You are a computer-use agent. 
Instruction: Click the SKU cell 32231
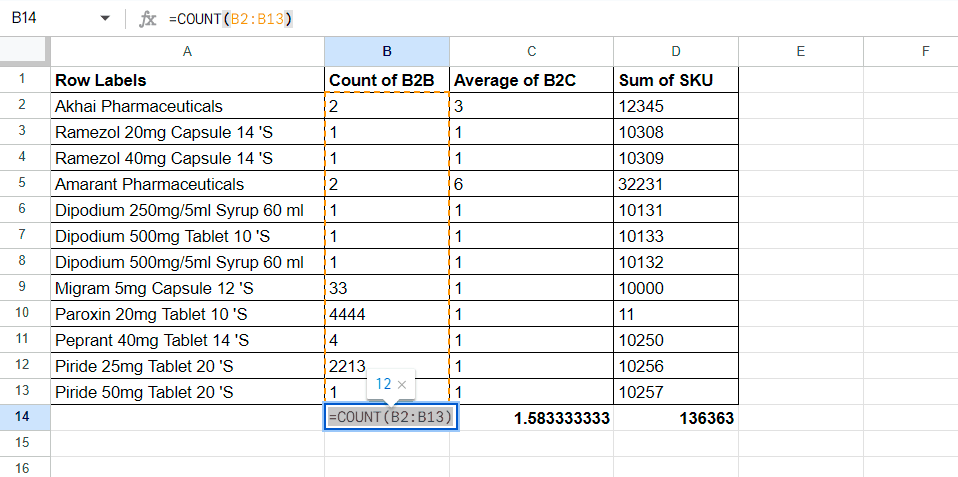[x=676, y=184]
